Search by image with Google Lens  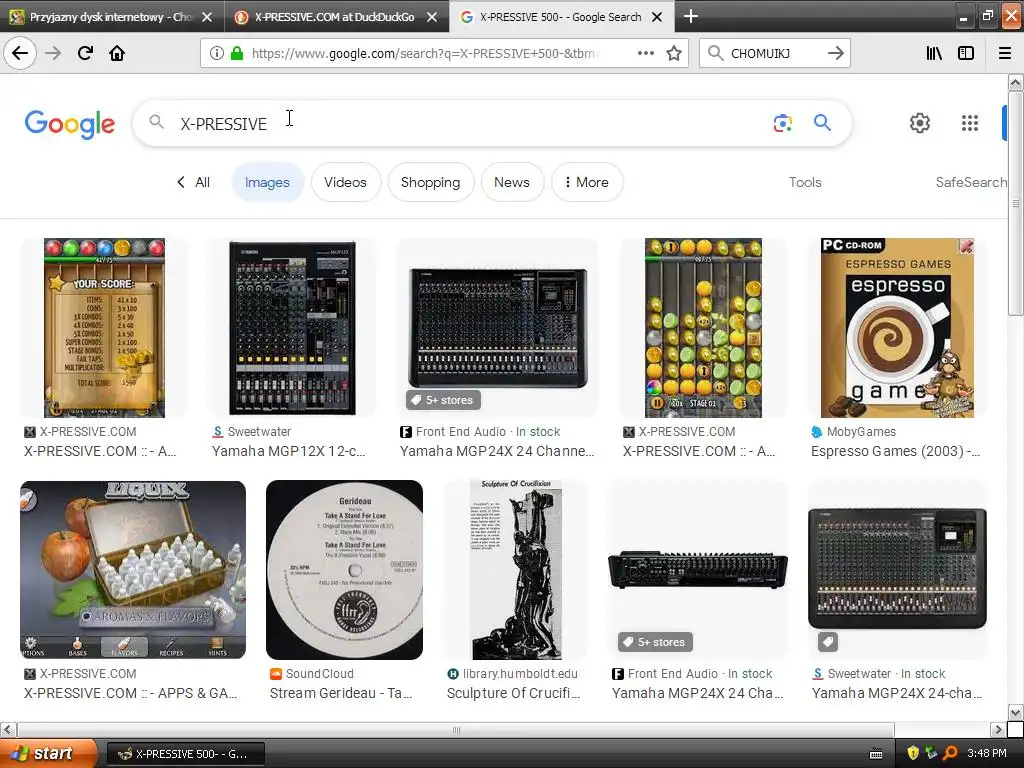[782, 123]
